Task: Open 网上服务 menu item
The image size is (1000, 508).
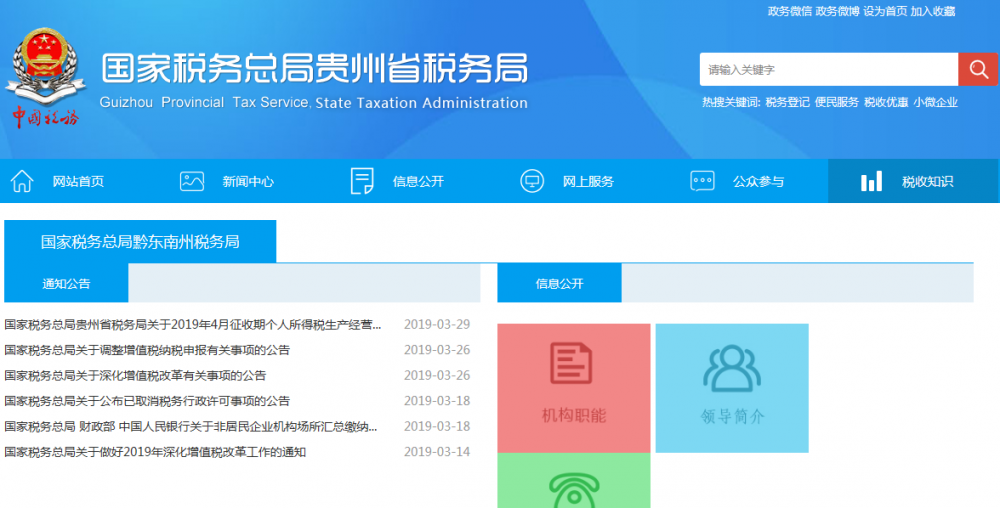Action: coord(588,182)
